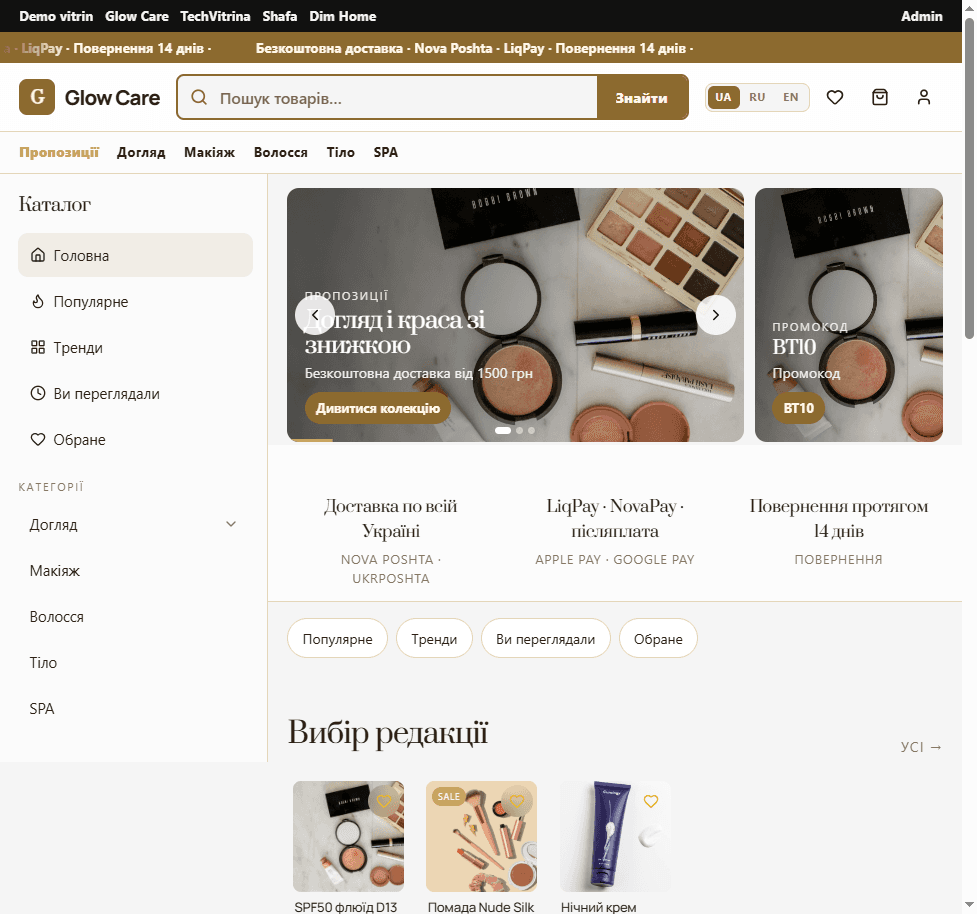
Task: Click the magnifier icon in search box
Action: pos(199,97)
